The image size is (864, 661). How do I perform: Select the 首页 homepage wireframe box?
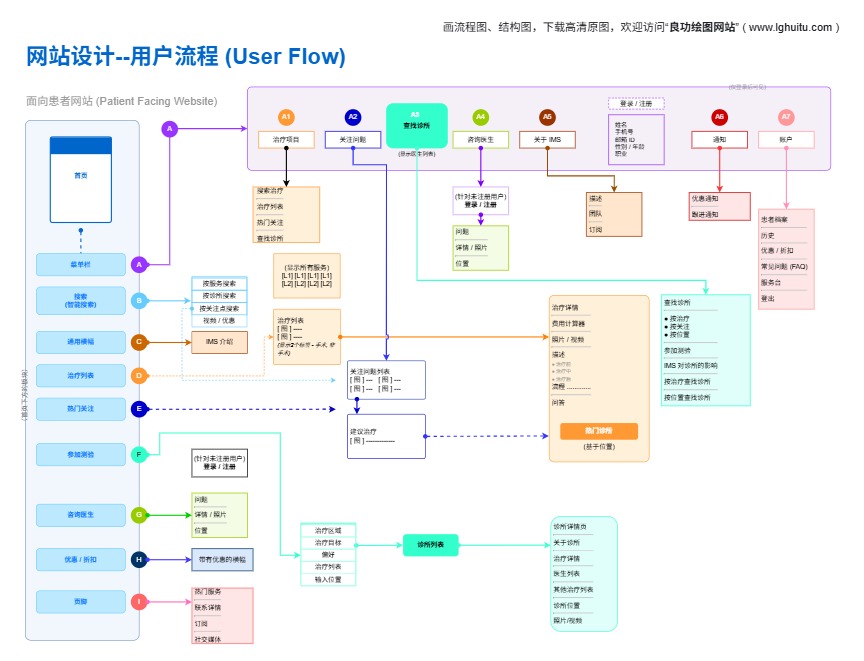tap(81, 180)
